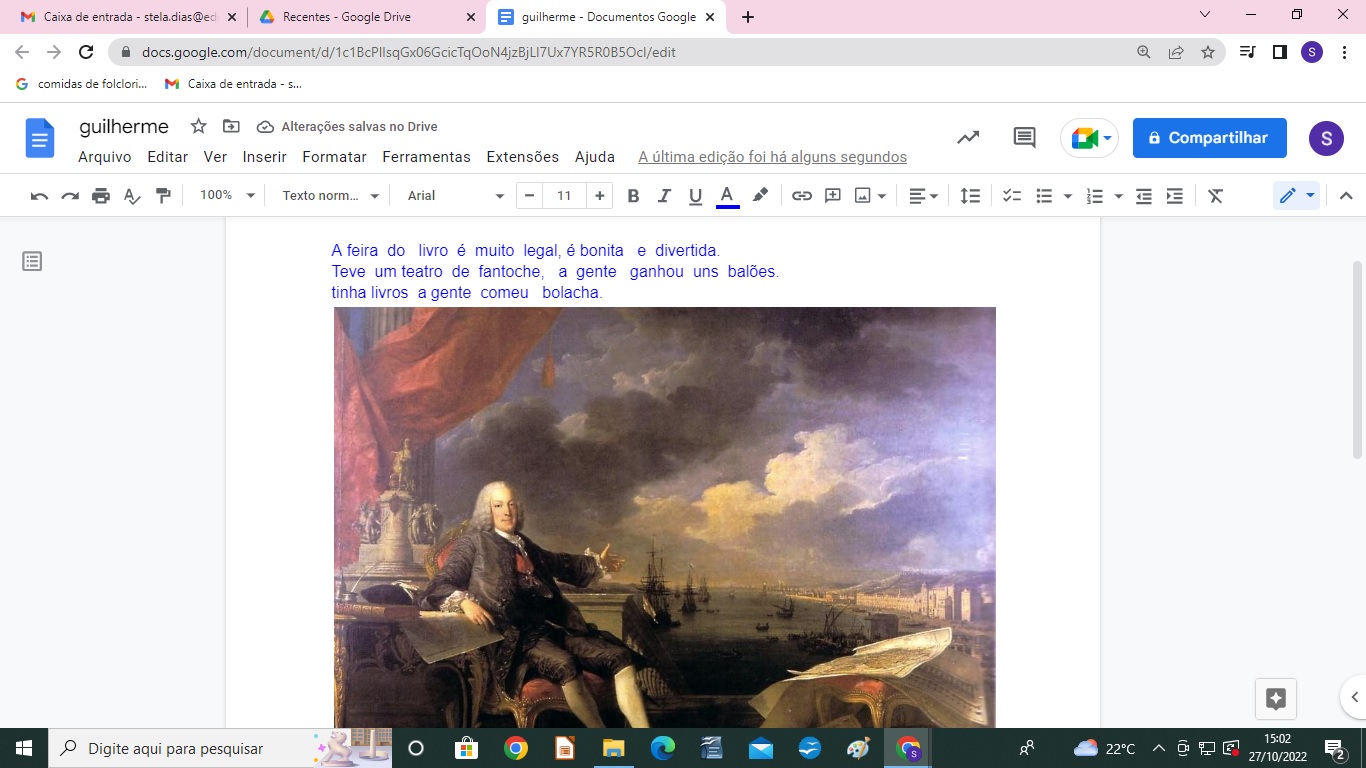Viewport: 1366px width, 768px height.
Task: Bookmark this page with the star icon
Action: (x=1208, y=52)
